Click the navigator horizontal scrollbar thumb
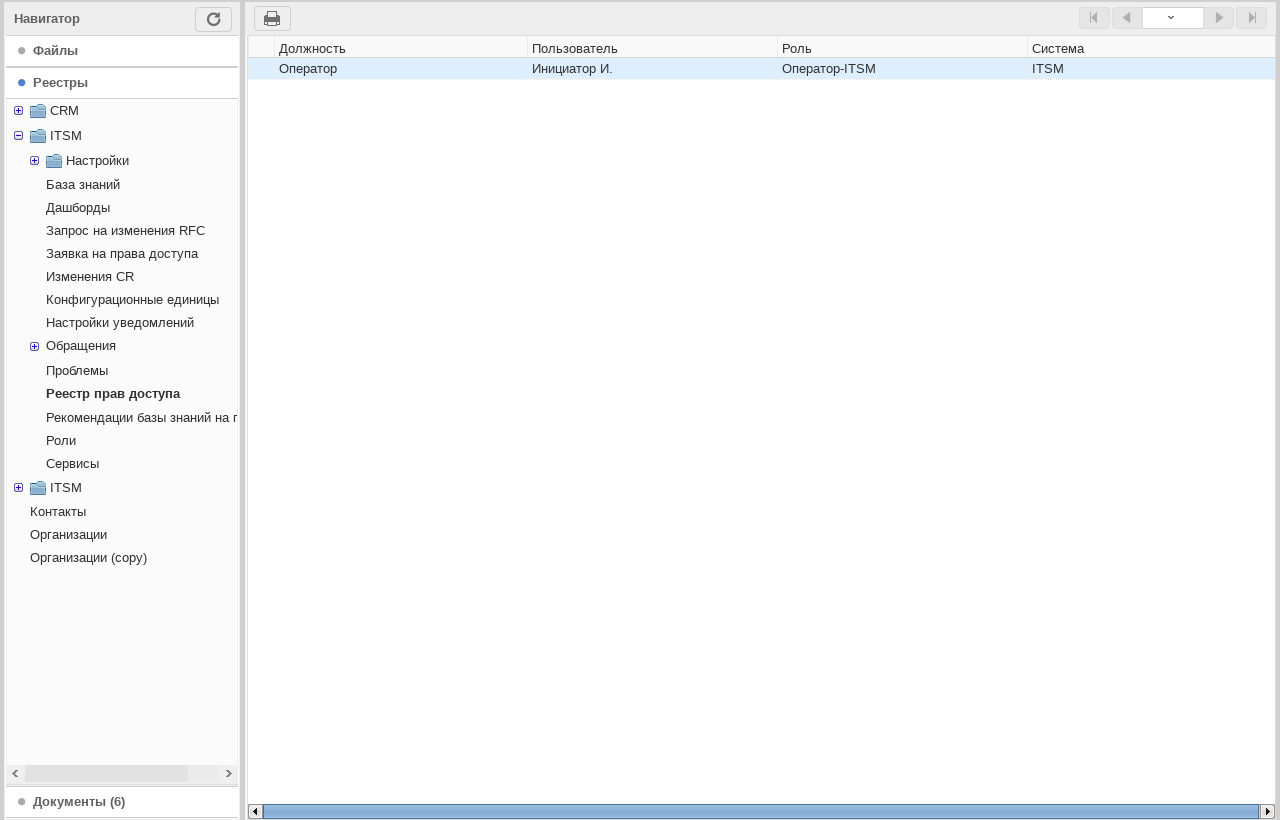1280x820 pixels. [x=106, y=774]
